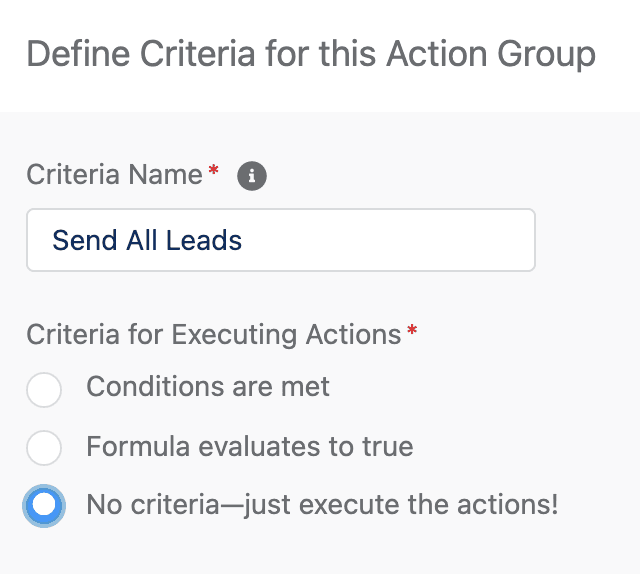
Task: Click the 'Criteria for Executing Actions' label
Action: tap(214, 334)
